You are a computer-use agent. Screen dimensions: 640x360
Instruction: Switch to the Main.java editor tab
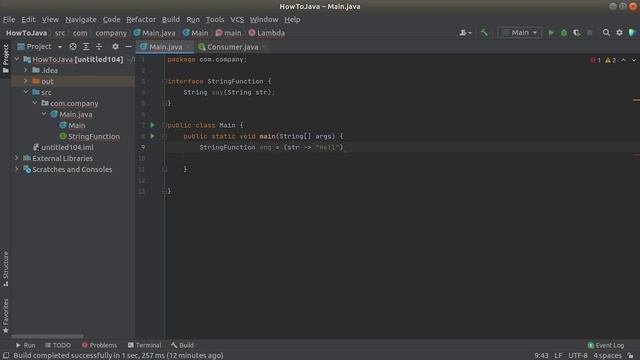tap(165, 47)
